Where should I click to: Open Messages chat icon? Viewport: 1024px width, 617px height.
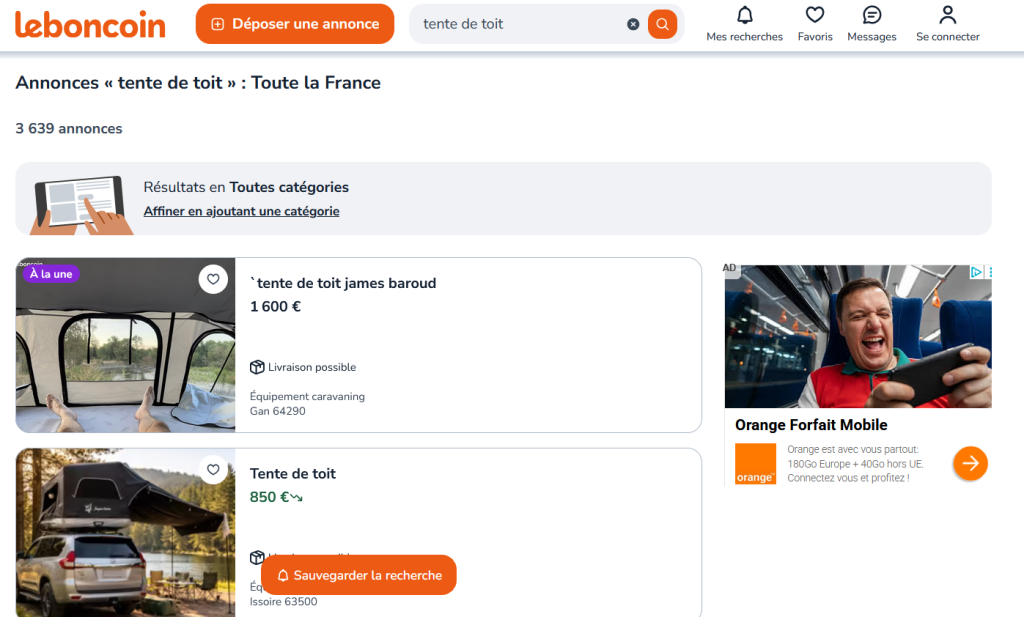pos(872,15)
